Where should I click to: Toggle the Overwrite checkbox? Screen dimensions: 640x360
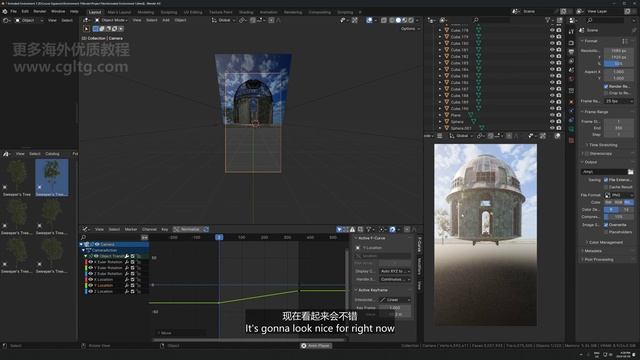pyautogui.click(x=606, y=225)
